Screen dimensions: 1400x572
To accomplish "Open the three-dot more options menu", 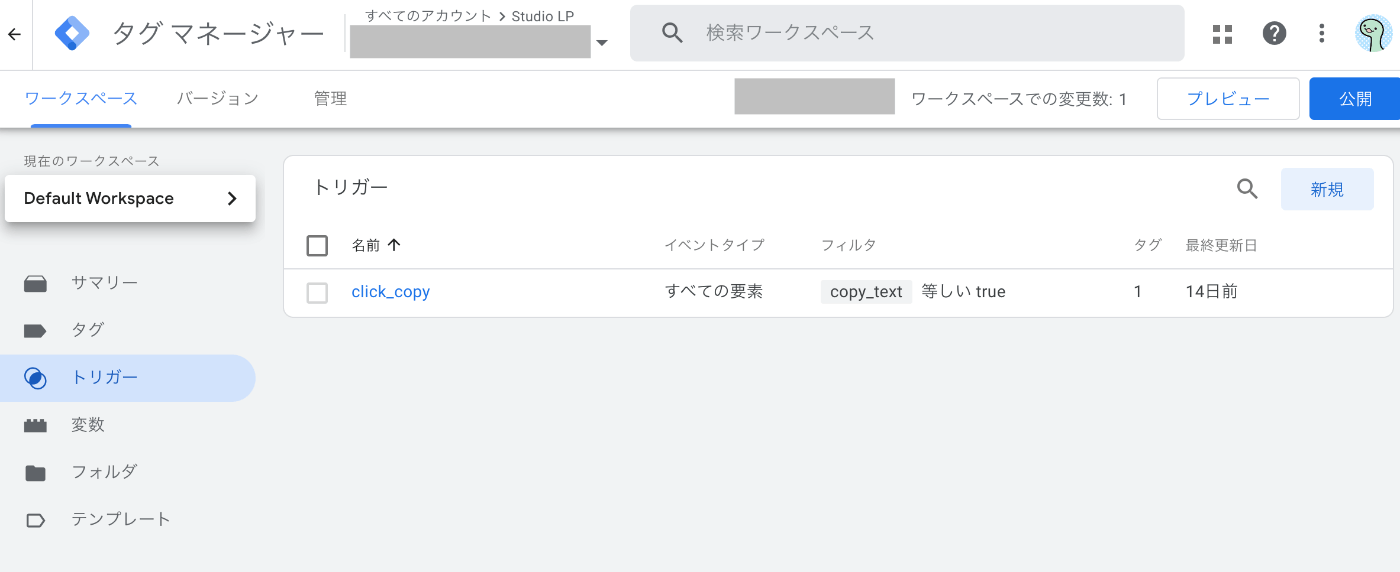I will [x=1322, y=34].
